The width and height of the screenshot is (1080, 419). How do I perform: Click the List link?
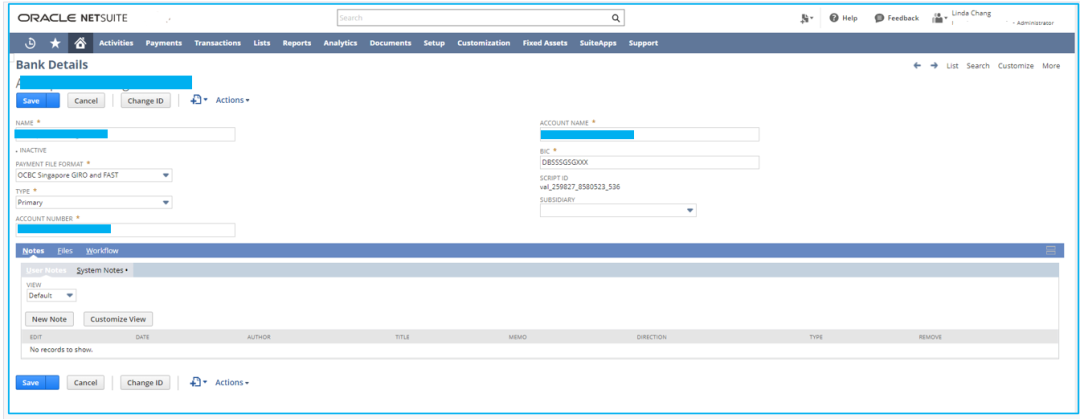953,66
